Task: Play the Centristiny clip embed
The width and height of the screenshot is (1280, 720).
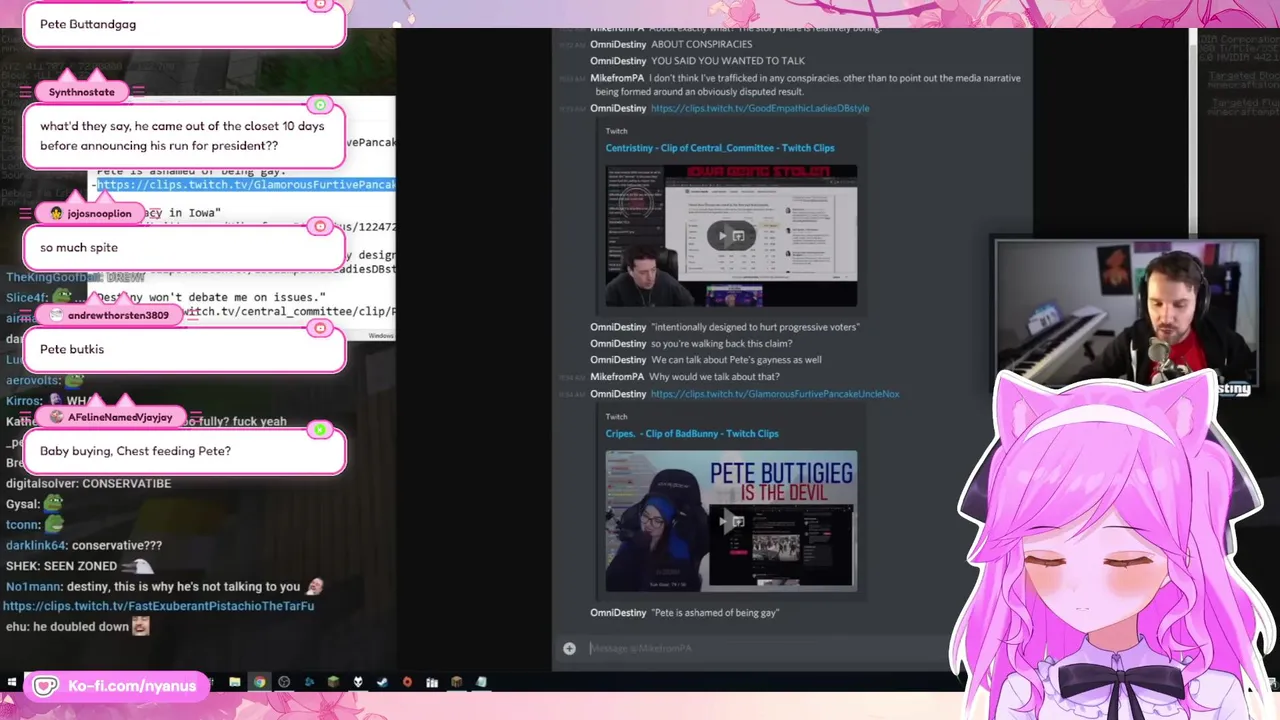Action: point(724,236)
